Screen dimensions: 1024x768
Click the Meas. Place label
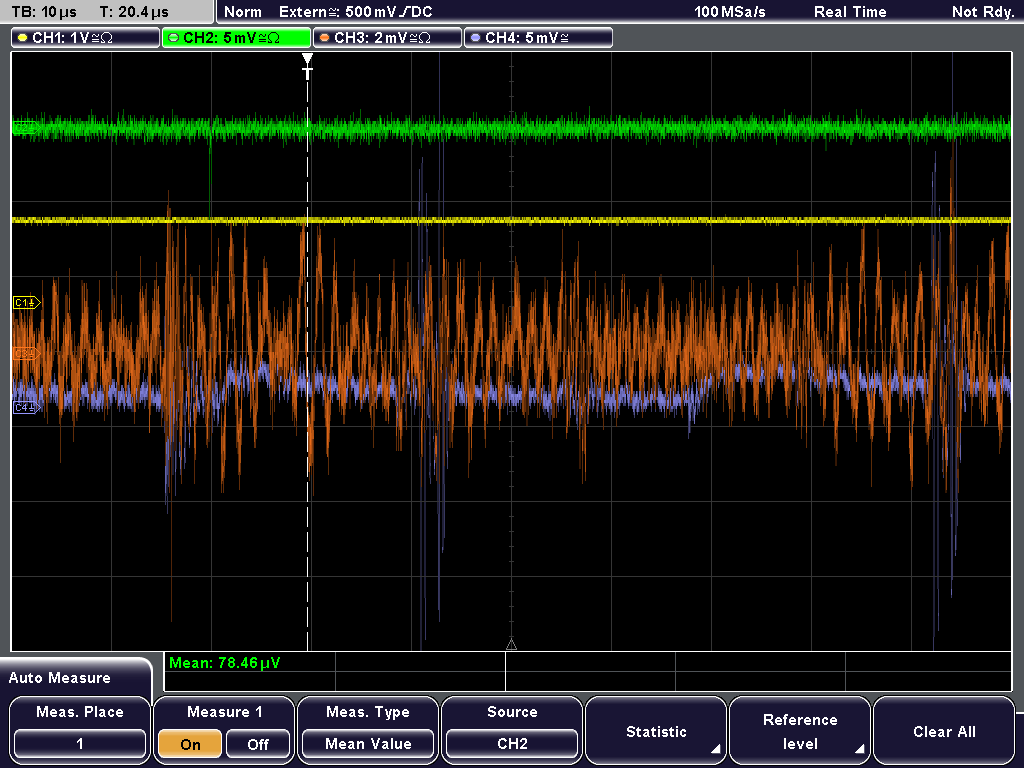point(80,712)
